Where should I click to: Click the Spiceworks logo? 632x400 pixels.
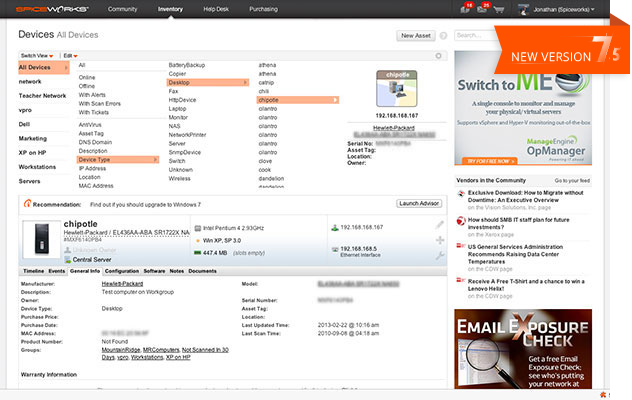52,9
